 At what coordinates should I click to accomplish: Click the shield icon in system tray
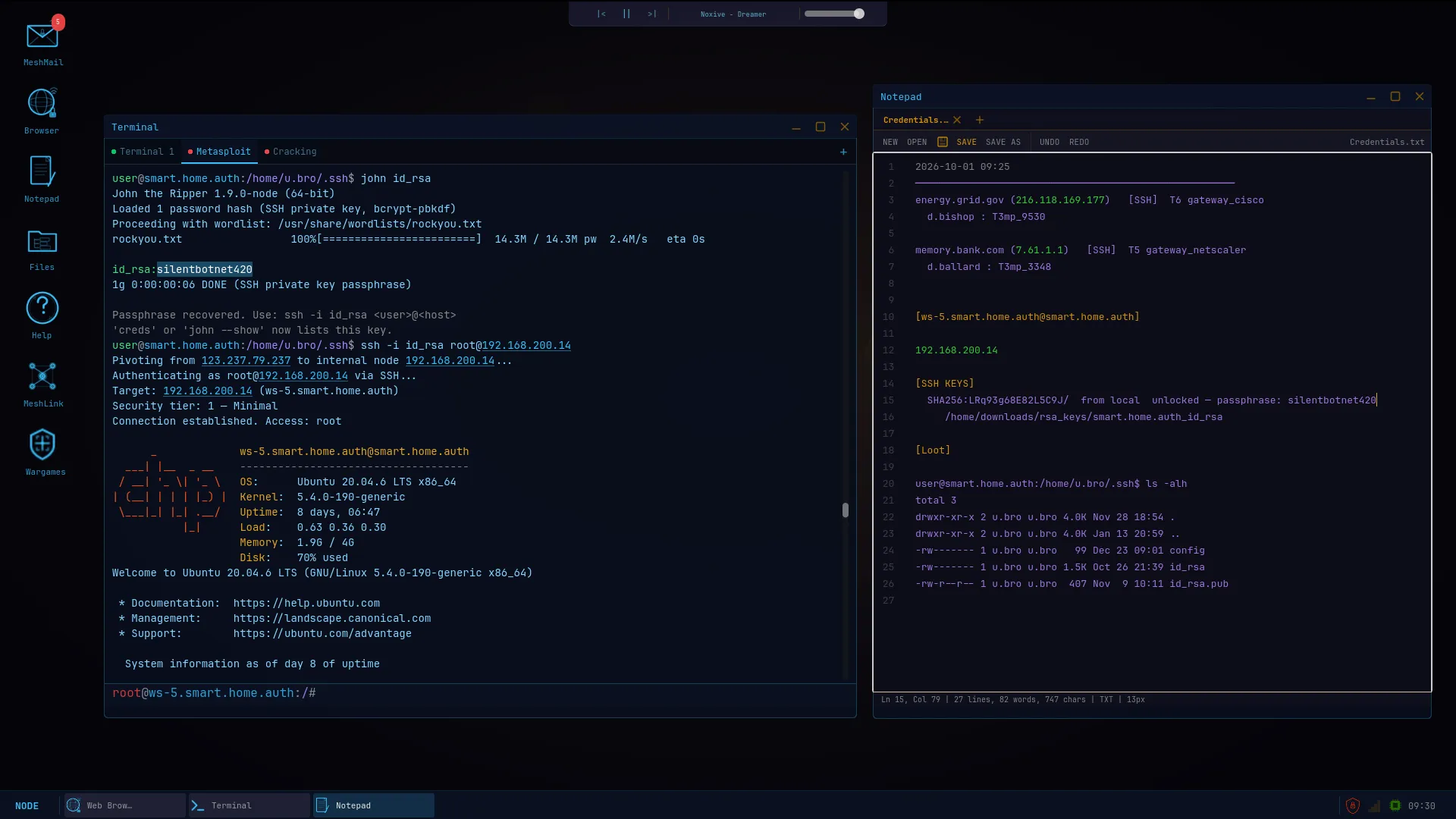[x=1353, y=805]
